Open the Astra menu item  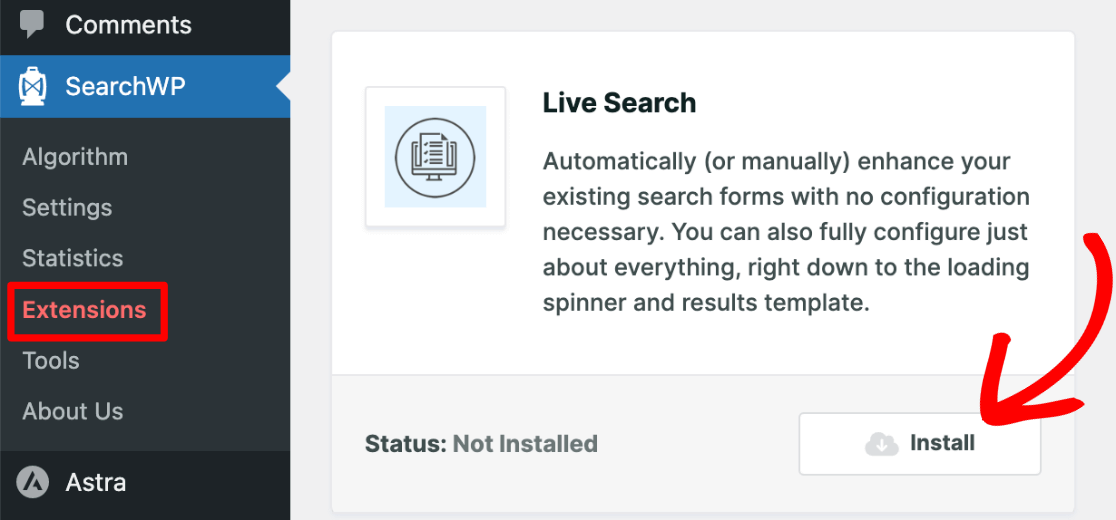pos(96,483)
